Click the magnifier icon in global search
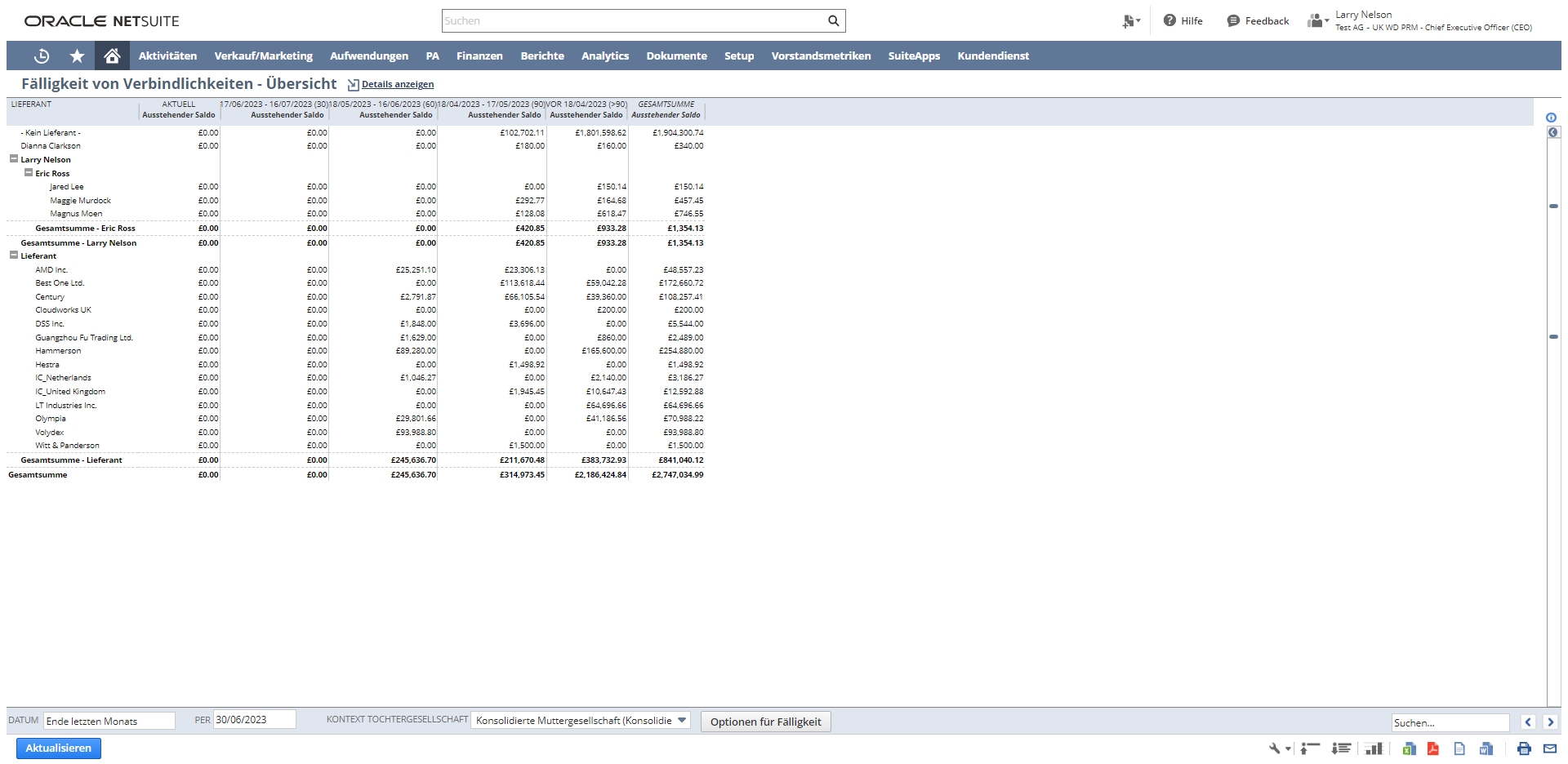This screenshot has height=764, width=1568. [833, 20]
